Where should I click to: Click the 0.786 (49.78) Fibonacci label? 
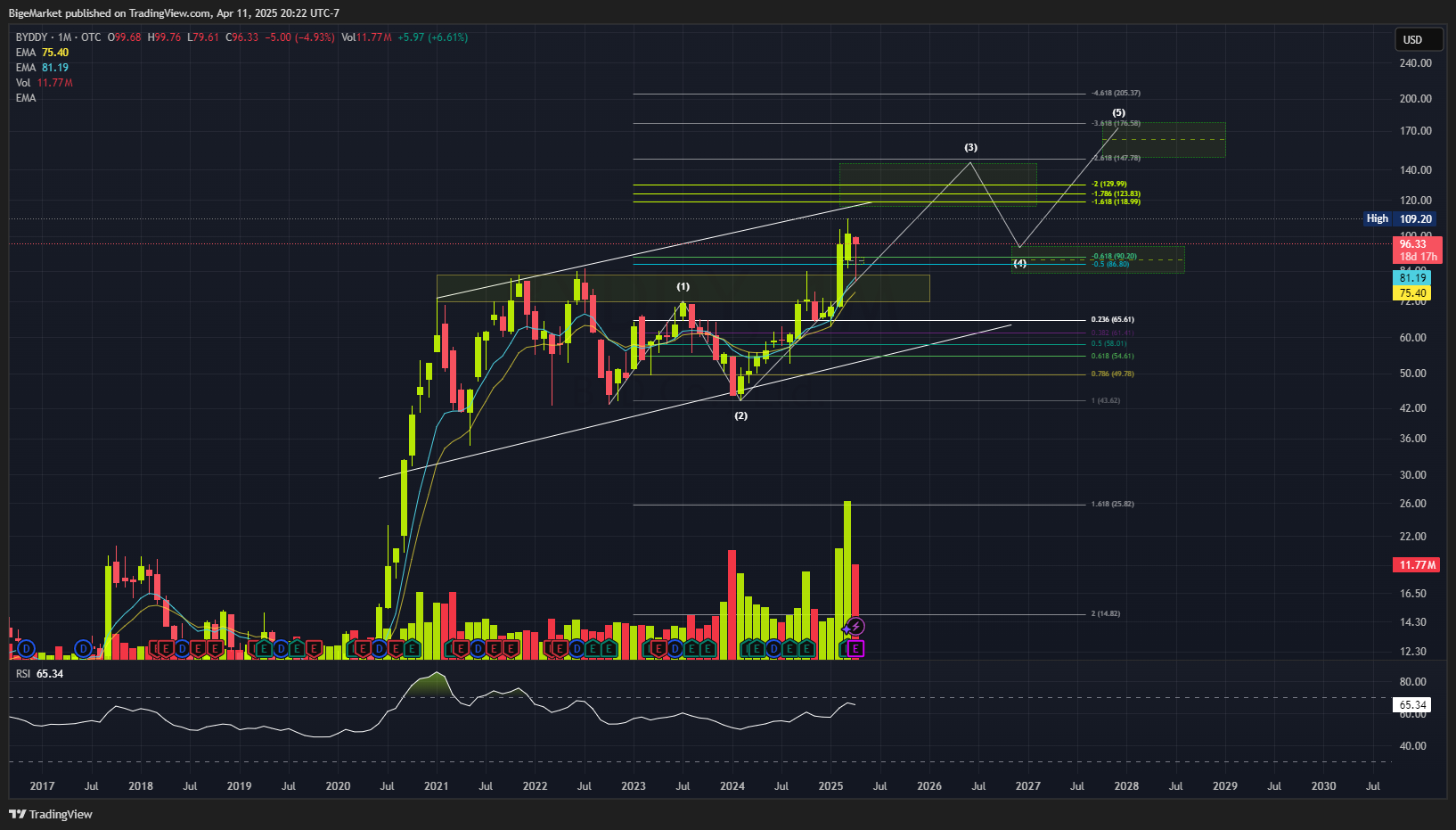[x=1113, y=374]
